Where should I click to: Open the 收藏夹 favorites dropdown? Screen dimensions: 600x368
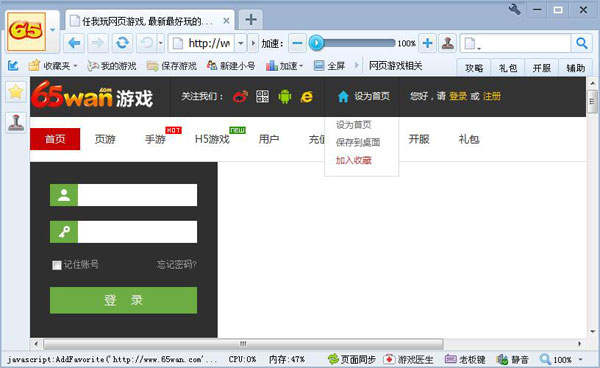coord(53,66)
